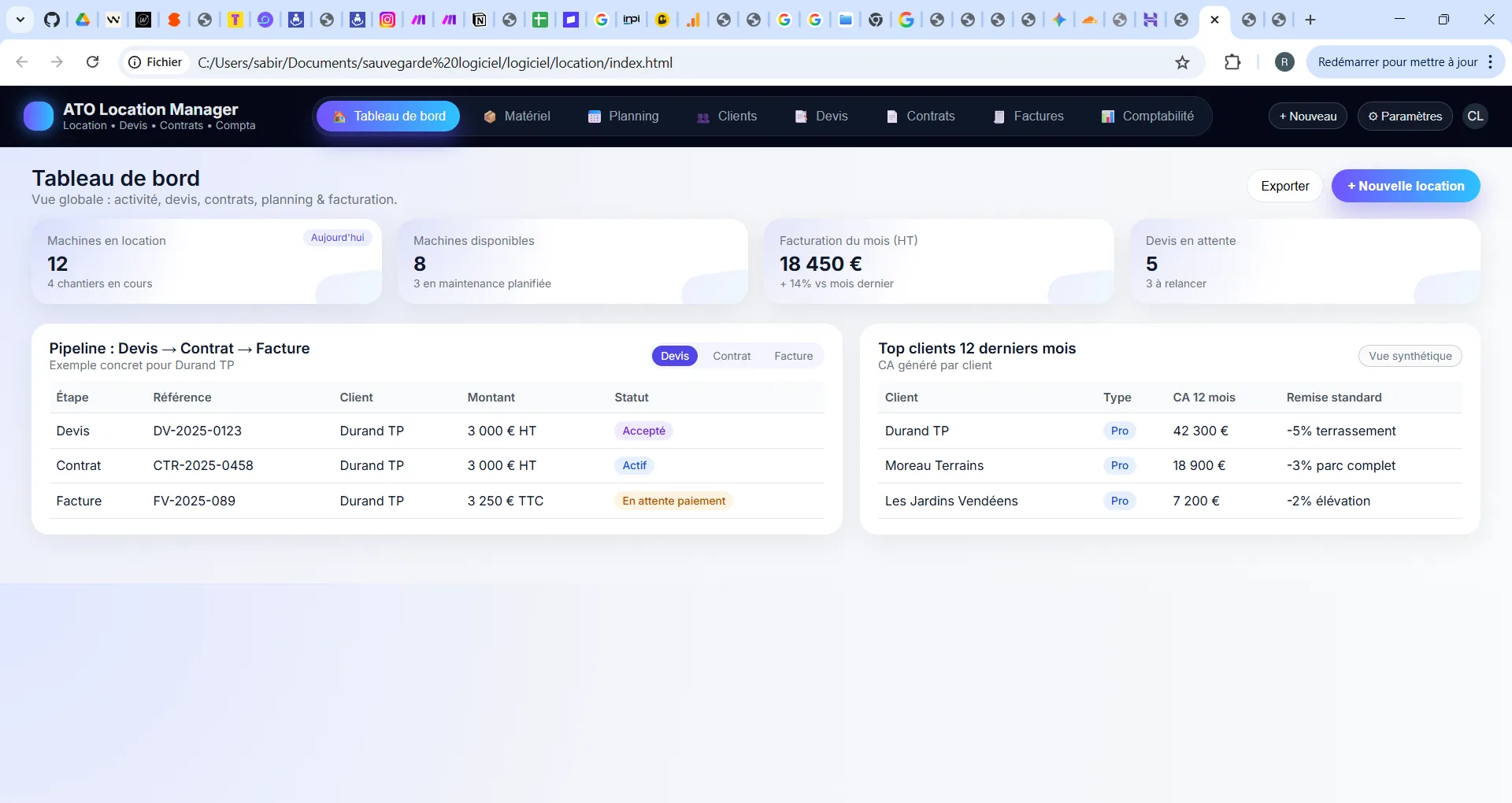Open Paramètres from the top bar
Screen dimensions: 1512x803
pyautogui.click(x=1405, y=116)
